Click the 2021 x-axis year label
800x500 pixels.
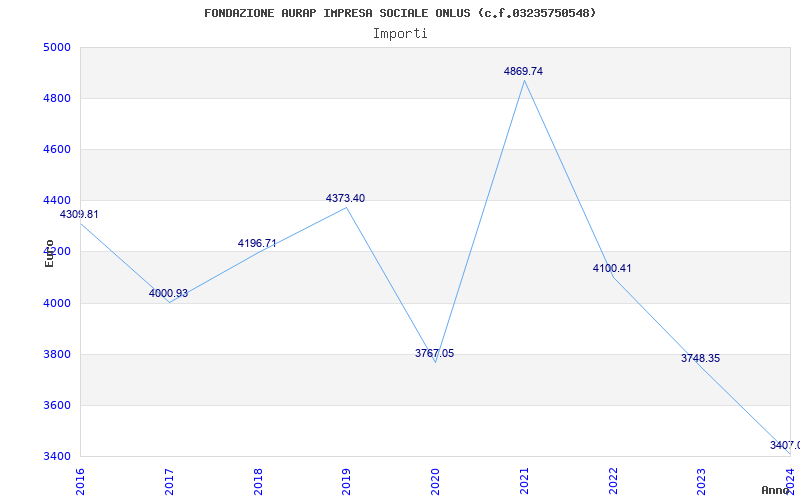tap(524, 482)
